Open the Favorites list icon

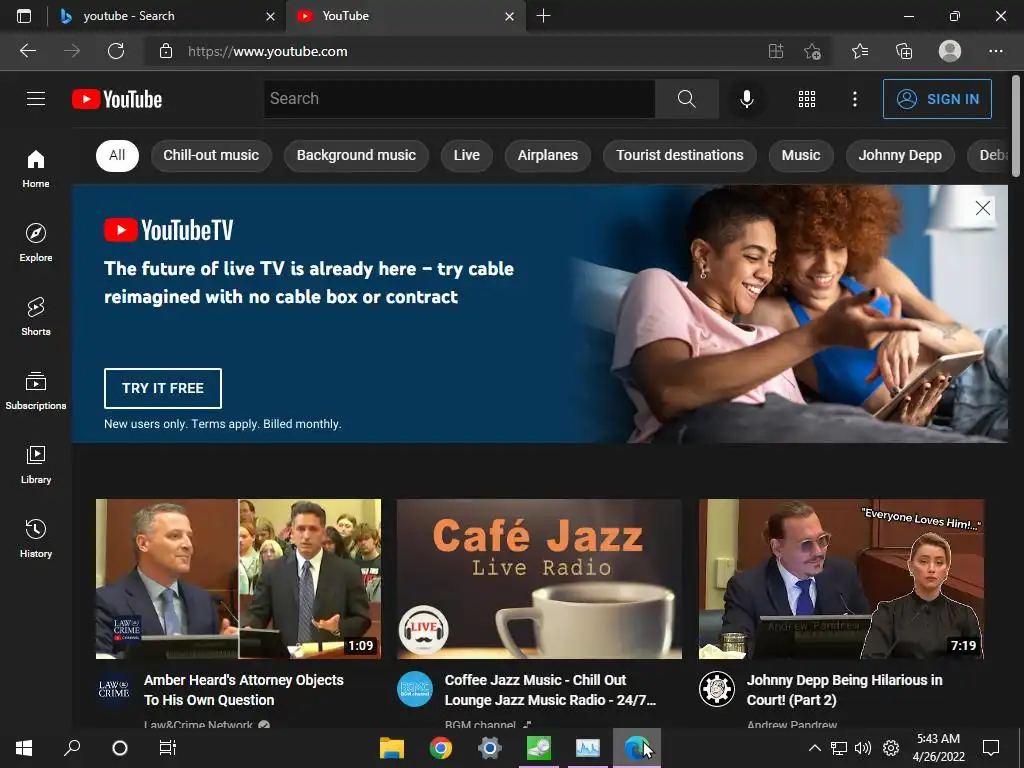pyautogui.click(x=860, y=51)
